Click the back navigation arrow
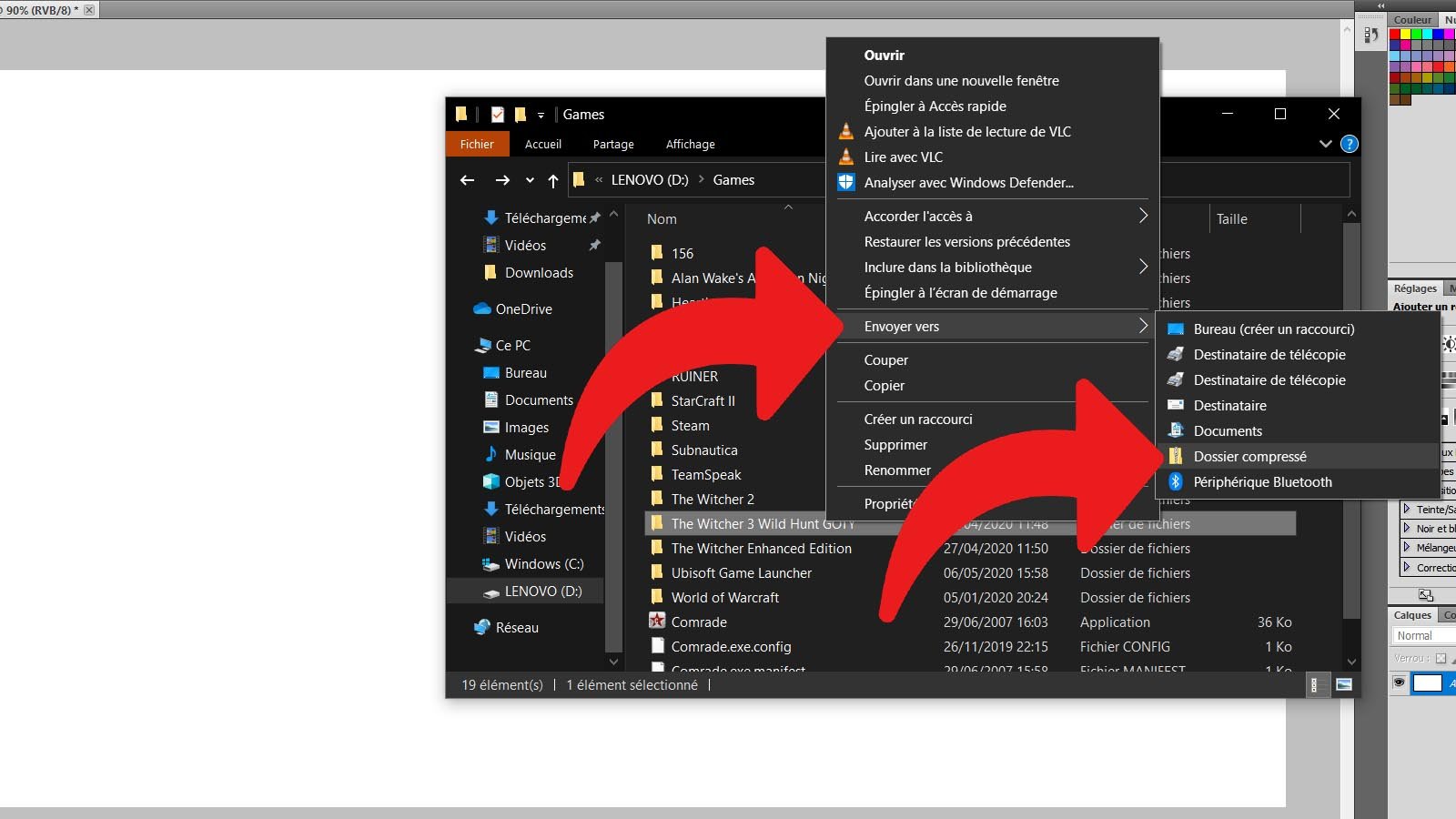Screen dimensions: 1456x819 (467, 180)
